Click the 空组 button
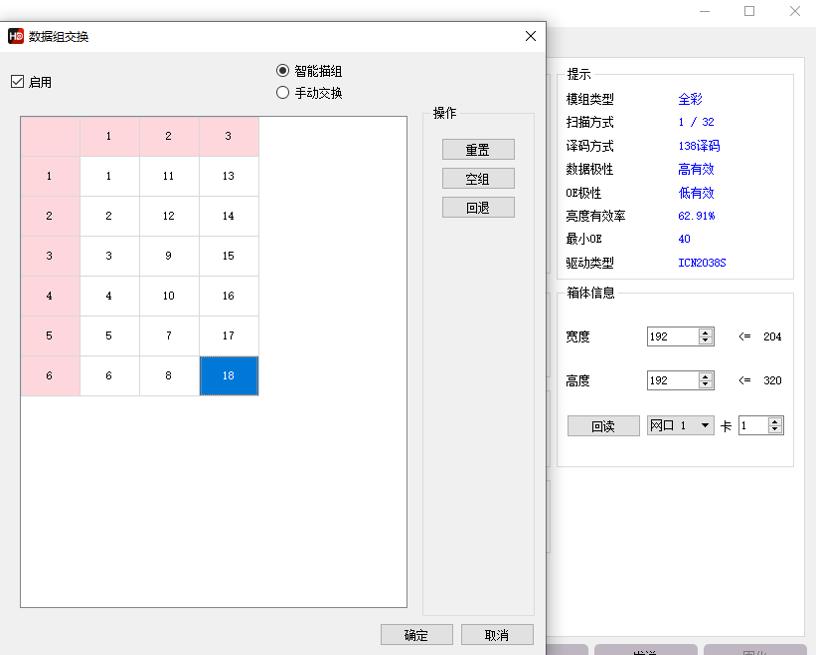The height and width of the screenshot is (655, 816). pos(478,180)
